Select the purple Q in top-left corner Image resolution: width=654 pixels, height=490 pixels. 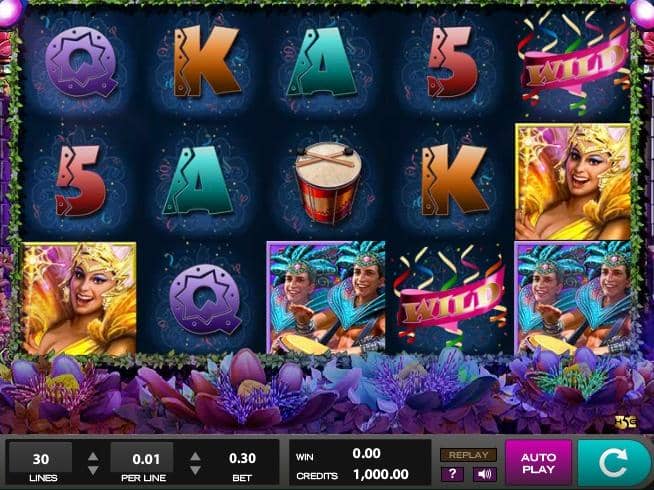tap(80, 61)
